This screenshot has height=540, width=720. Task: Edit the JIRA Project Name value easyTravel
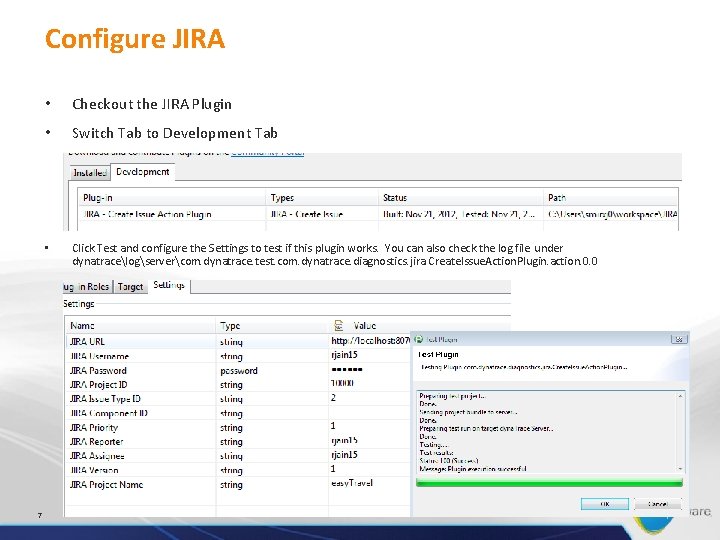pyautogui.click(x=352, y=483)
